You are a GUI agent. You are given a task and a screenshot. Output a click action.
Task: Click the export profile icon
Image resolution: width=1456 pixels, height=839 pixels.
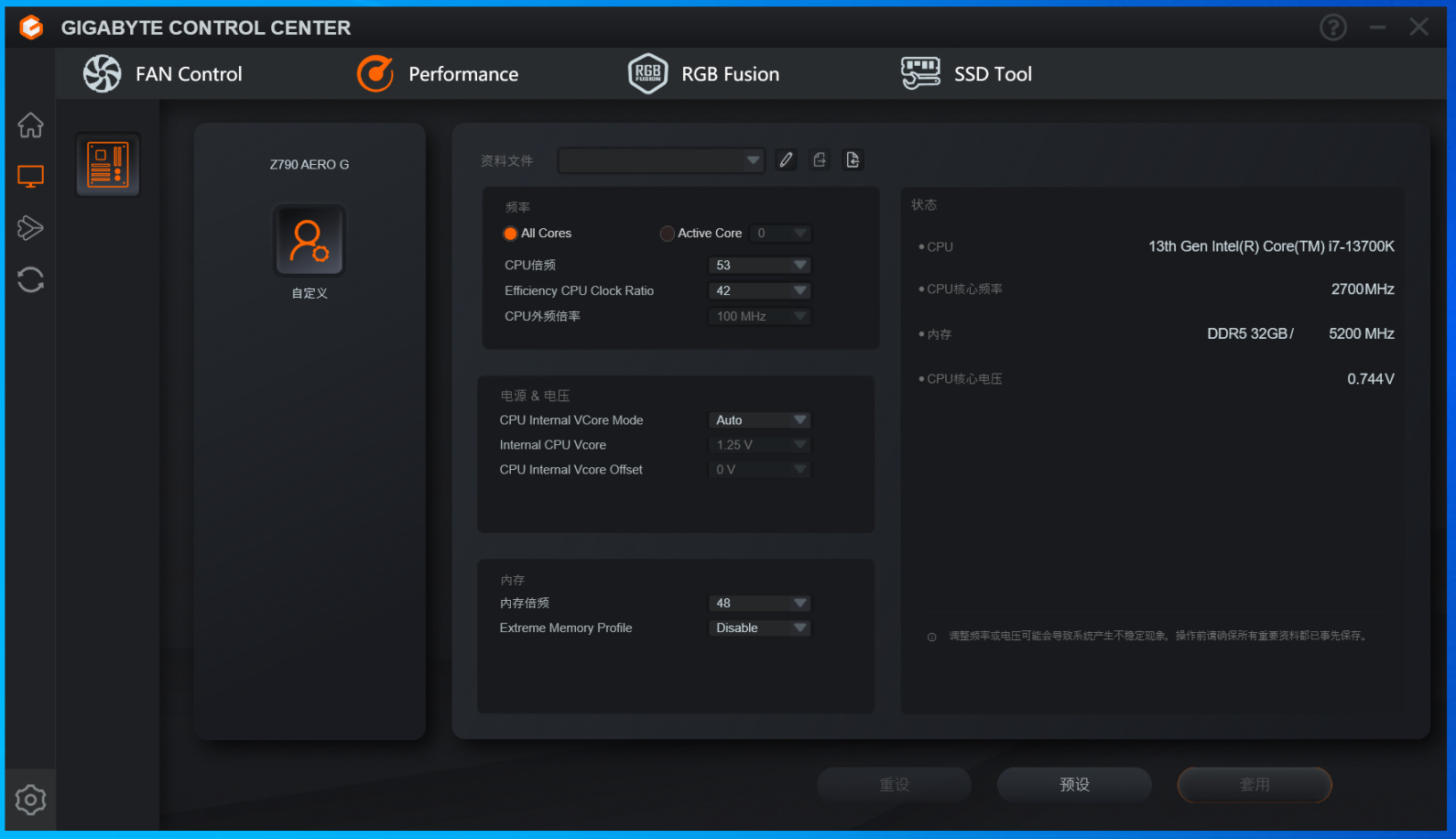tap(820, 160)
